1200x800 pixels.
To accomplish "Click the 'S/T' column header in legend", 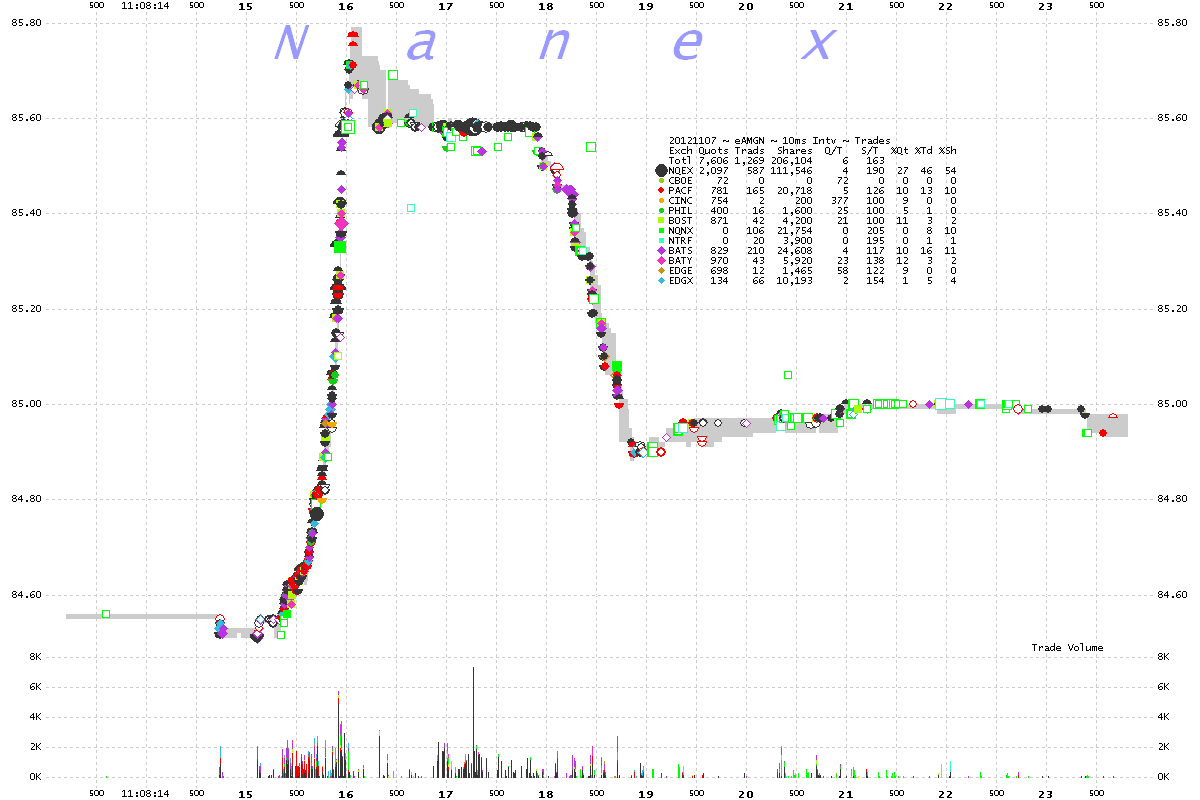I will point(868,150).
